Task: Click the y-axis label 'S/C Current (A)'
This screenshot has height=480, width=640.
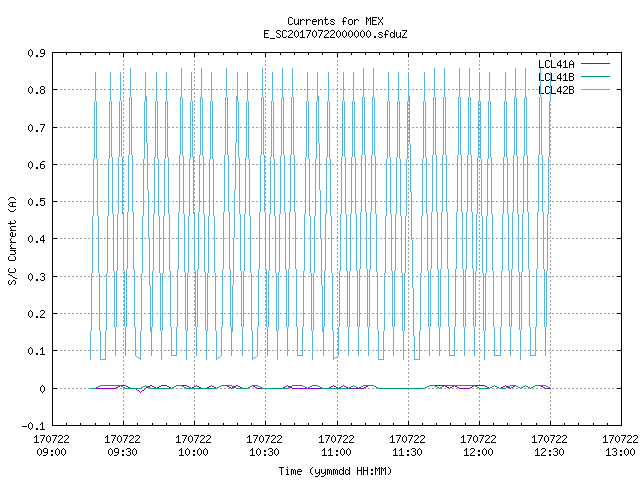Action: pos(13,240)
